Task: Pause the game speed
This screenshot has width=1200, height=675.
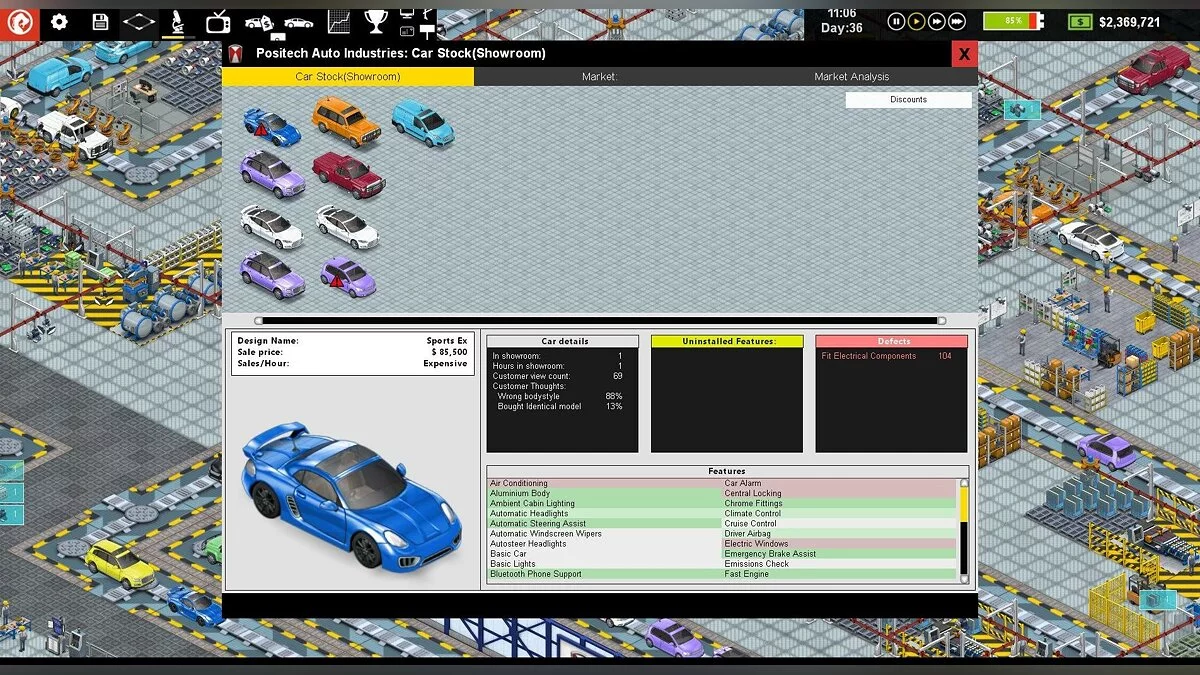Action: pyautogui.click(x=896, y=21)
